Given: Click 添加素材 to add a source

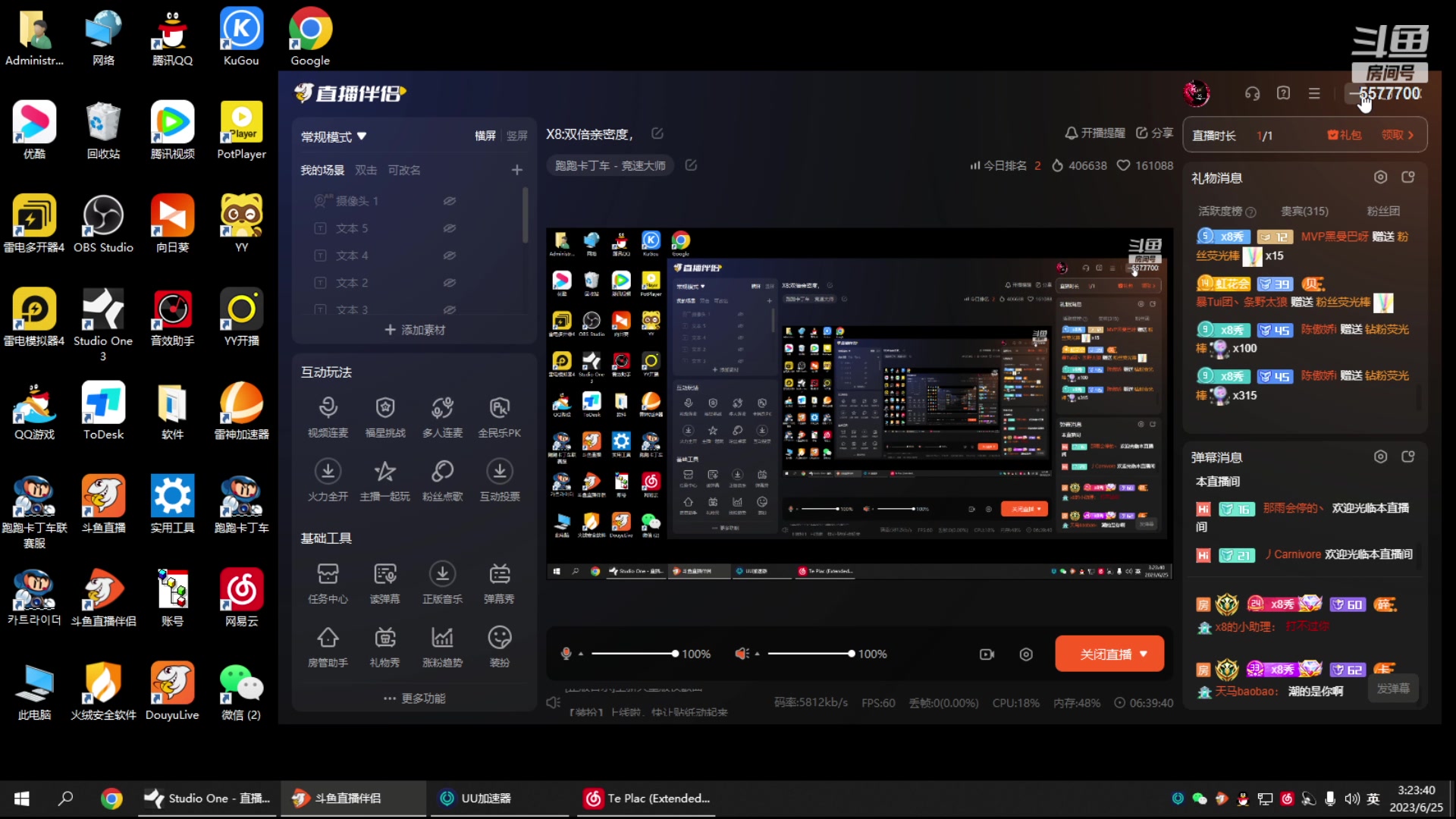Looking at the screenshot, I should click(x=414, y=330).
